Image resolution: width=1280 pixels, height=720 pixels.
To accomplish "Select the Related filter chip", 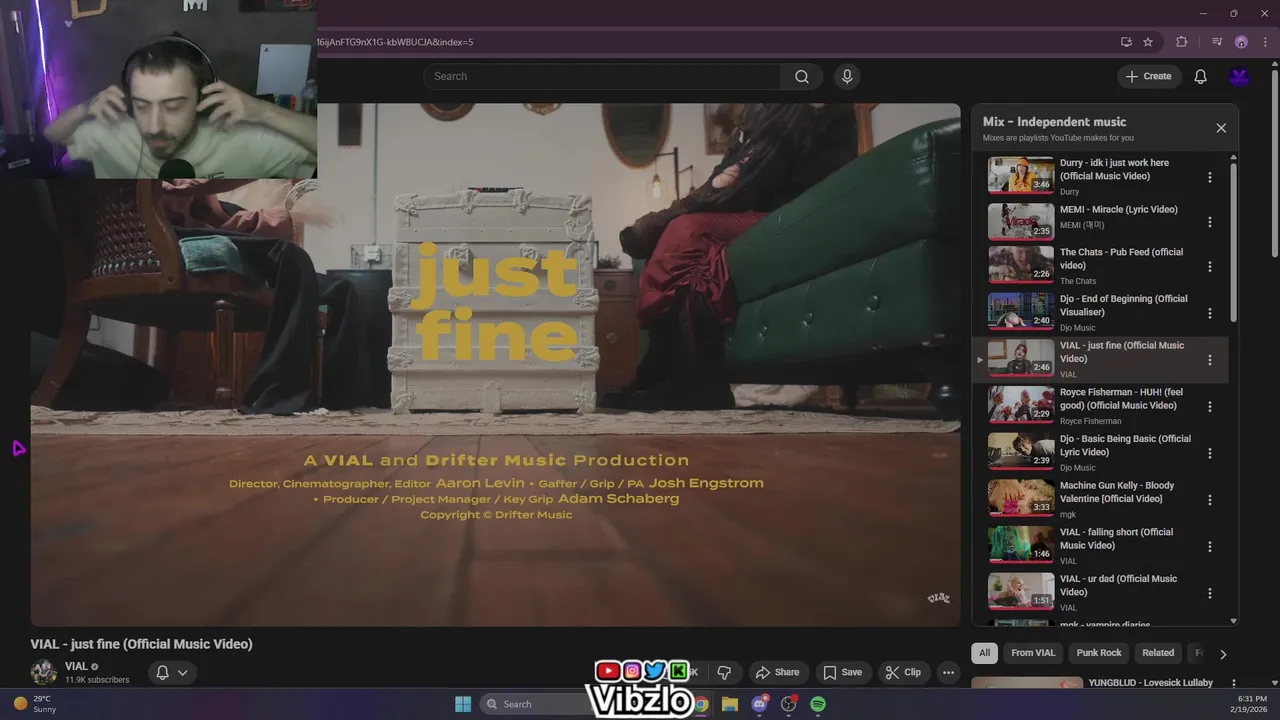I will click(x=1158, y=653).
